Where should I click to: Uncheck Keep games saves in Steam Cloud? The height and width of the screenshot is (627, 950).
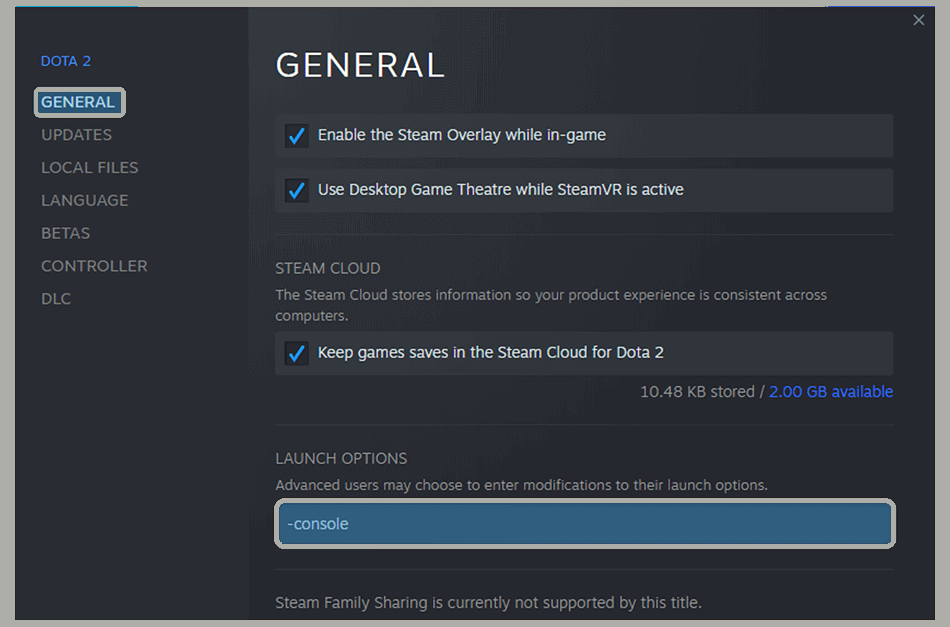point(297,353)
